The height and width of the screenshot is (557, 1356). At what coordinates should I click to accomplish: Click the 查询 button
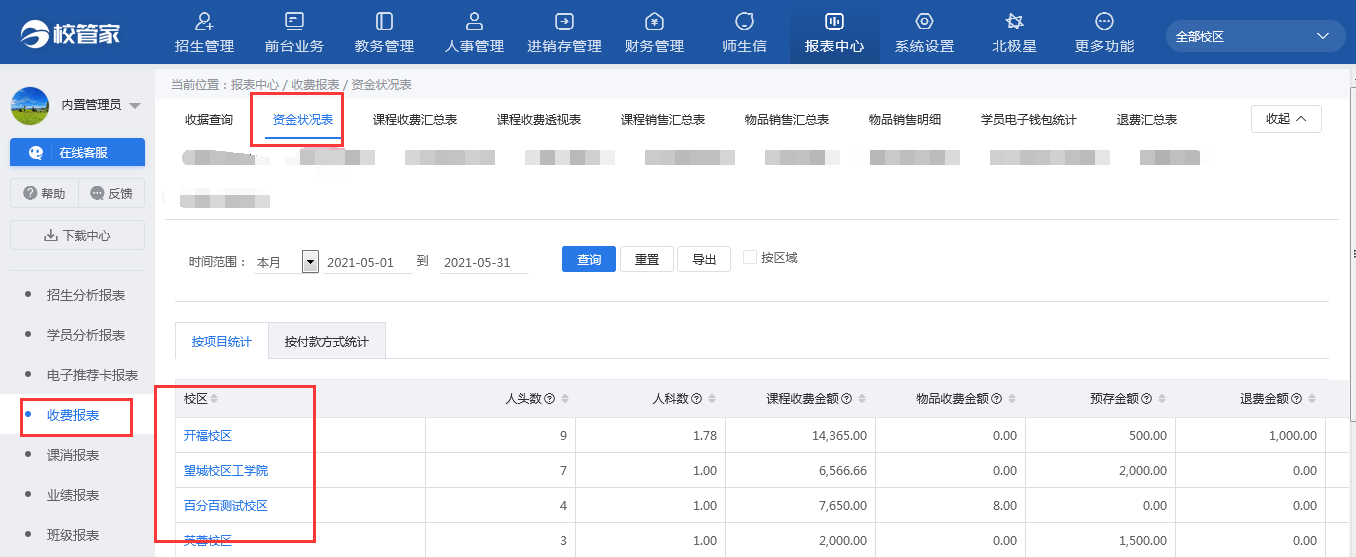(589, 259)
